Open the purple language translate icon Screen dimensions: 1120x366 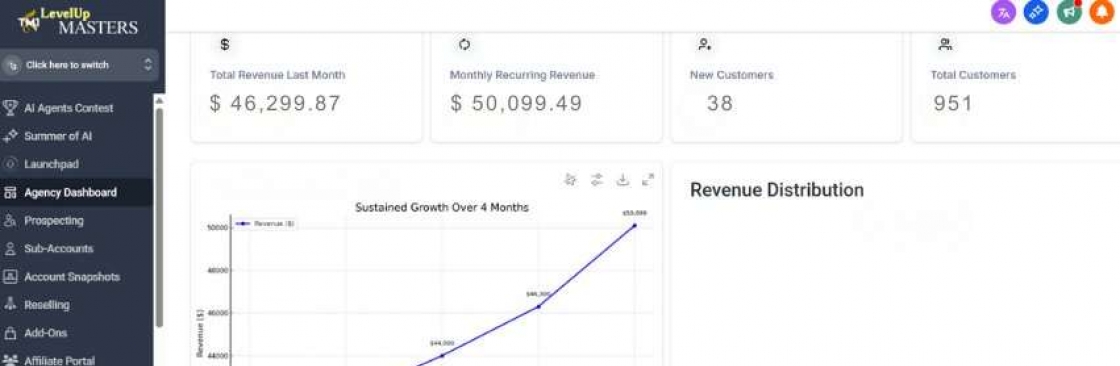[1003, 12]
